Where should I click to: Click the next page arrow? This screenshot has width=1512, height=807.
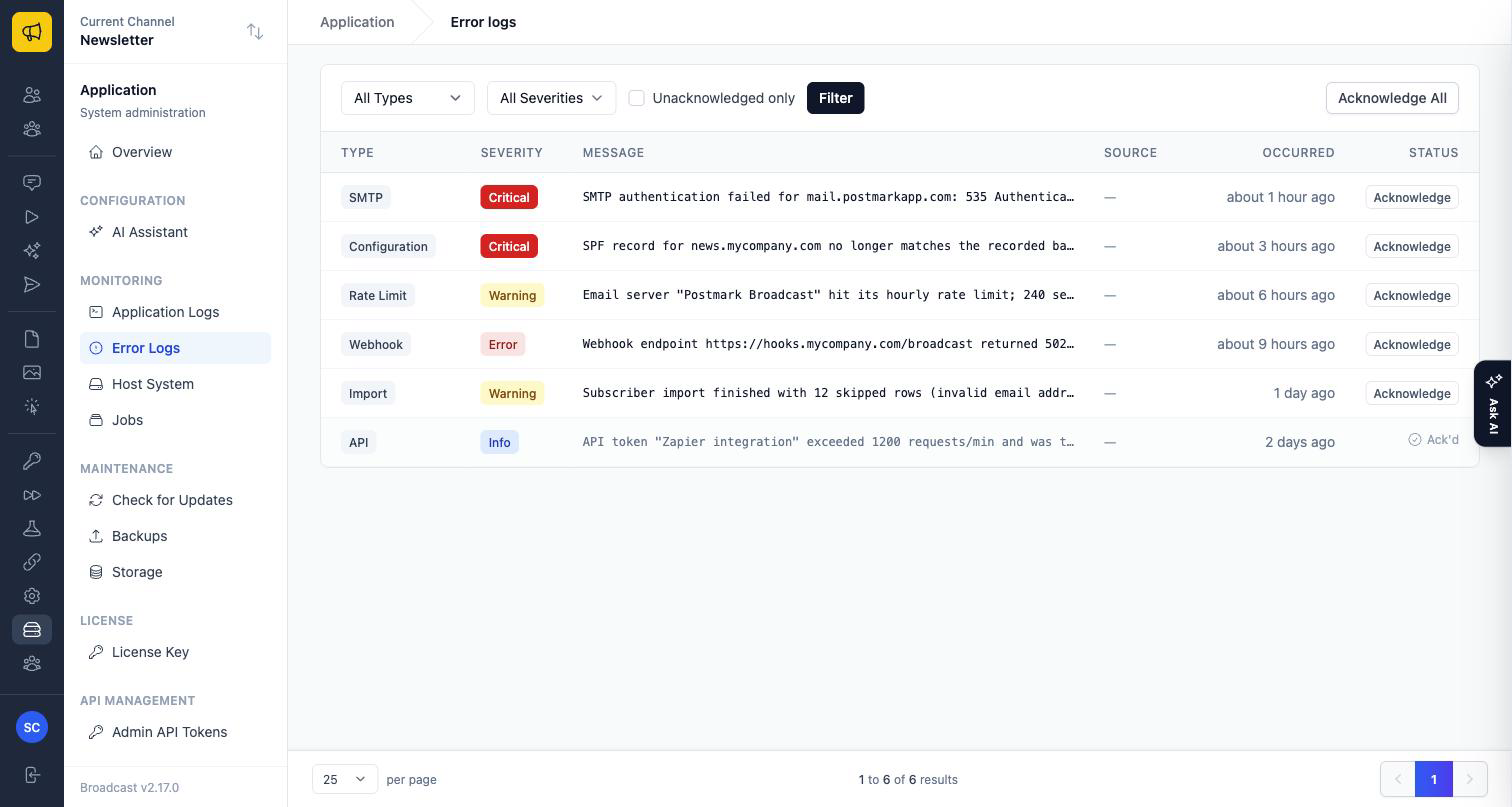tap(1469, 779)
